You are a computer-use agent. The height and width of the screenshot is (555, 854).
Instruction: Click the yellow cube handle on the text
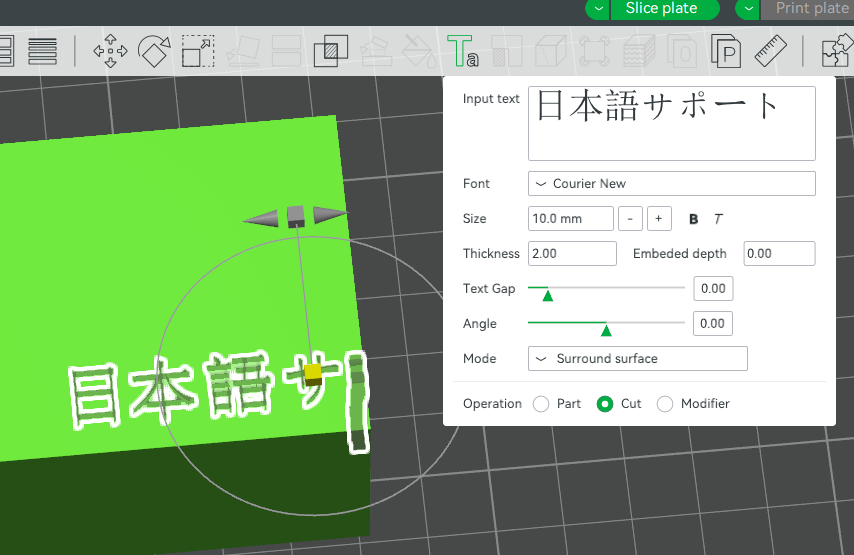pos(313,375)
